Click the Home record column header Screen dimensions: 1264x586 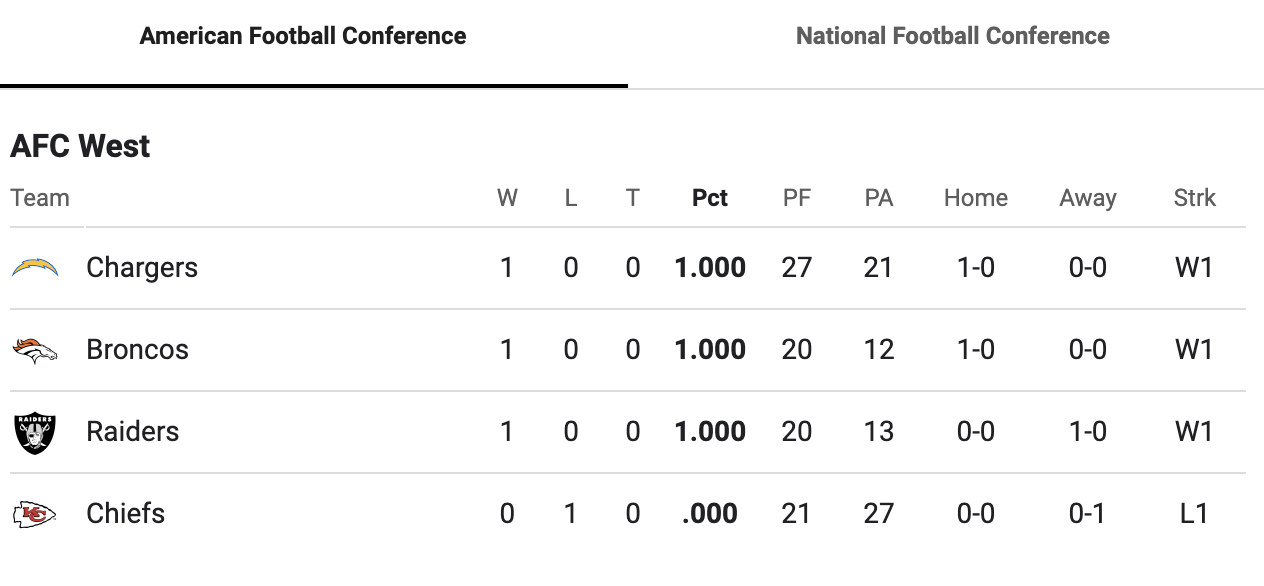point(975,198)
